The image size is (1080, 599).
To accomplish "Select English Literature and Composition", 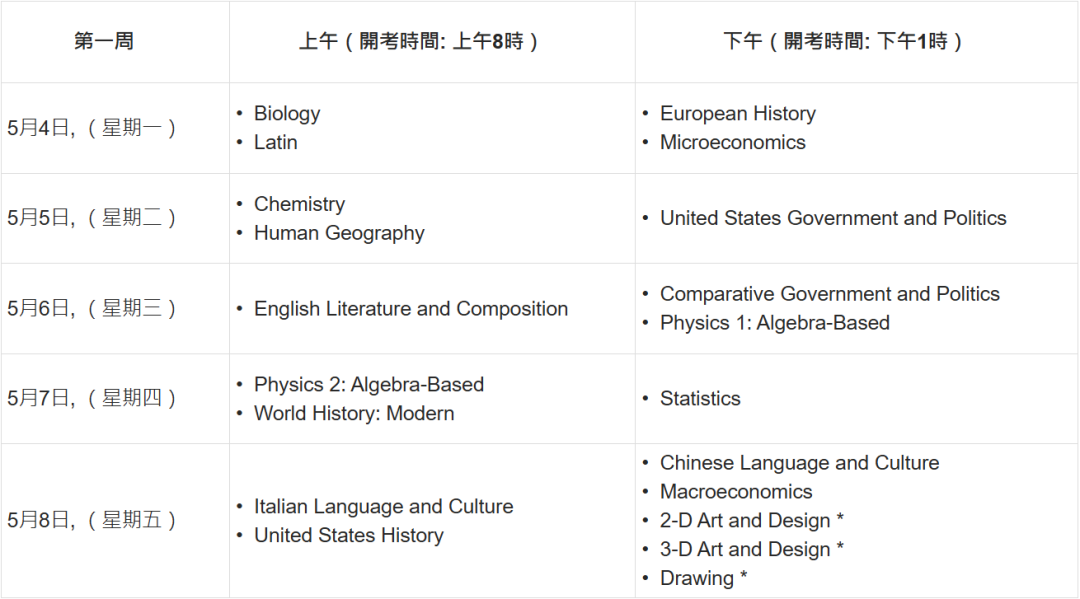I will [x=411, y=309].
